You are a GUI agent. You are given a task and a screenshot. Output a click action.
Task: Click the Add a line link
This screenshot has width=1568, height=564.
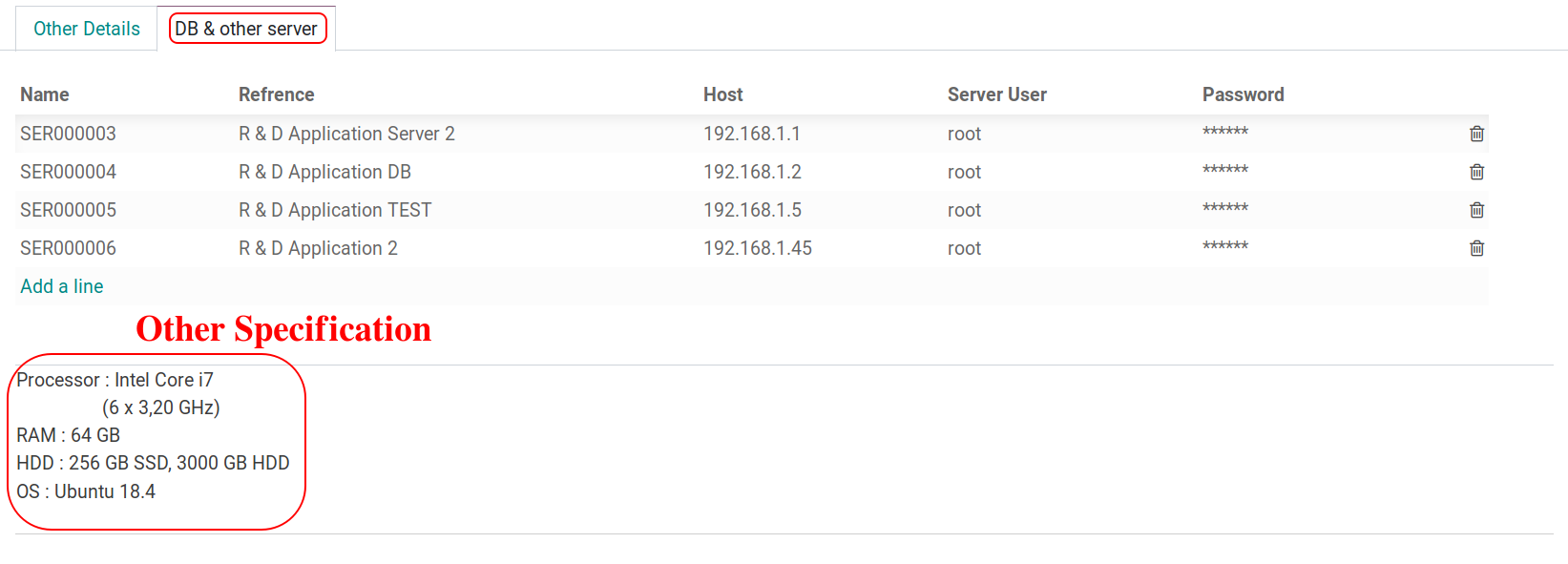(x=62, y=286)
